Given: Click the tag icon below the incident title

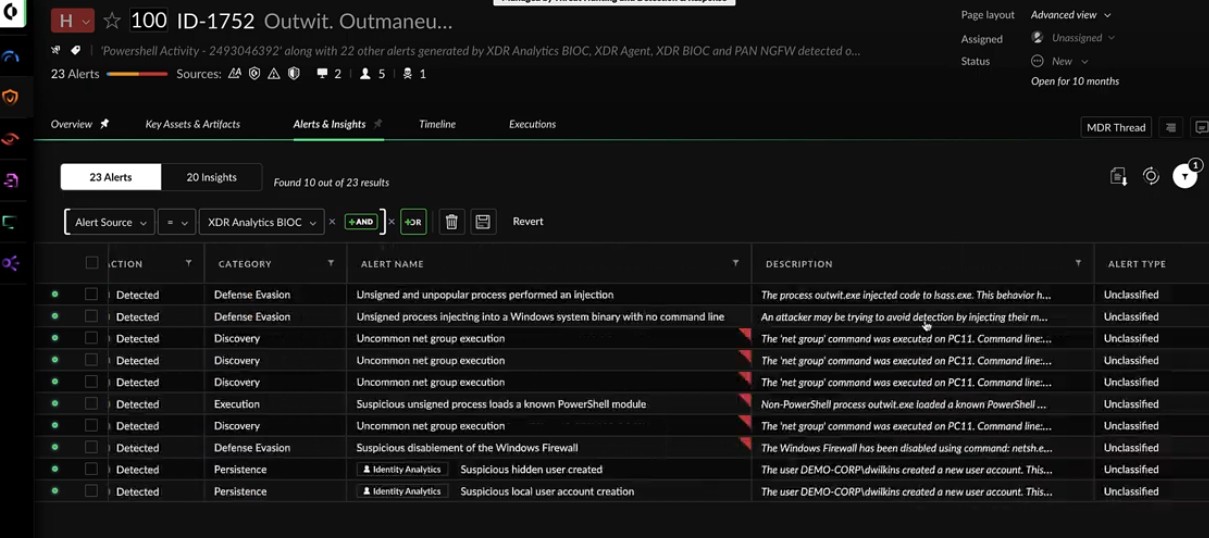Looking at the screenshot, I should tap(76, 50).
